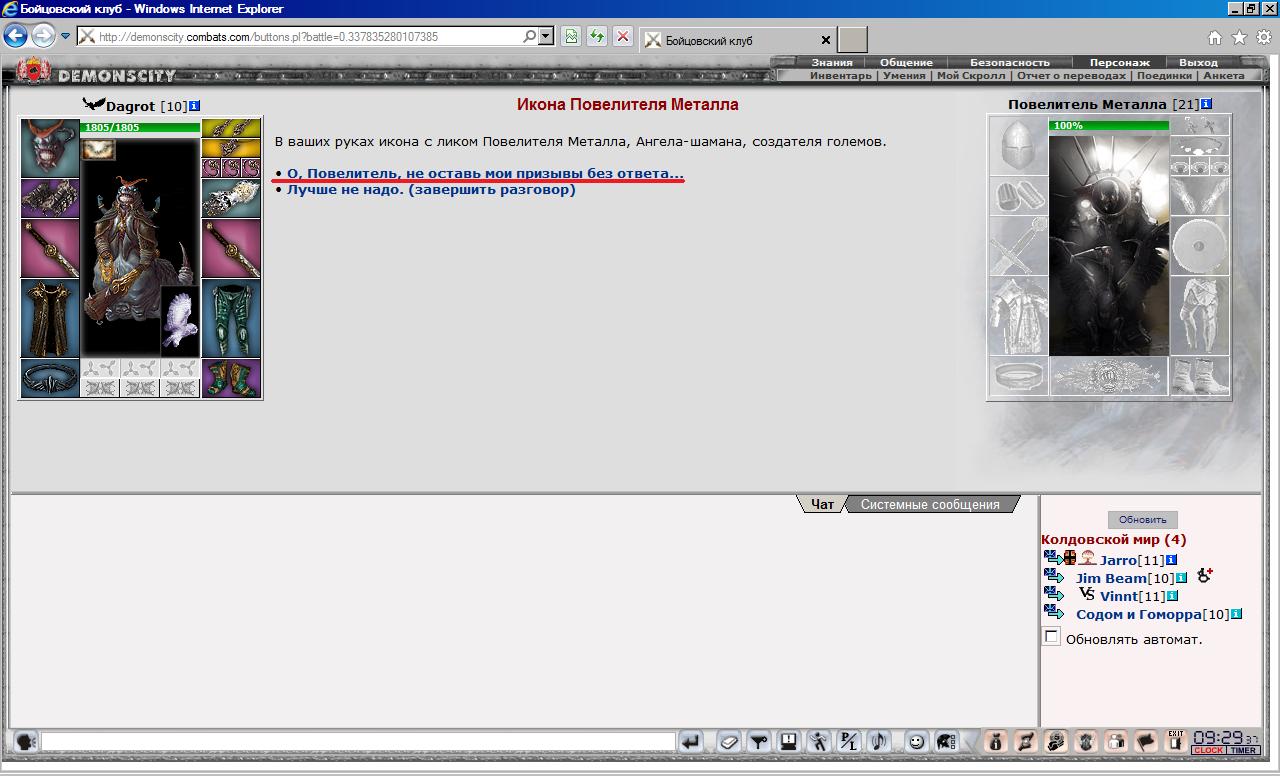Click the EXIT door icon
This screenshot has width=1280, height=777.
[1176, 742]
